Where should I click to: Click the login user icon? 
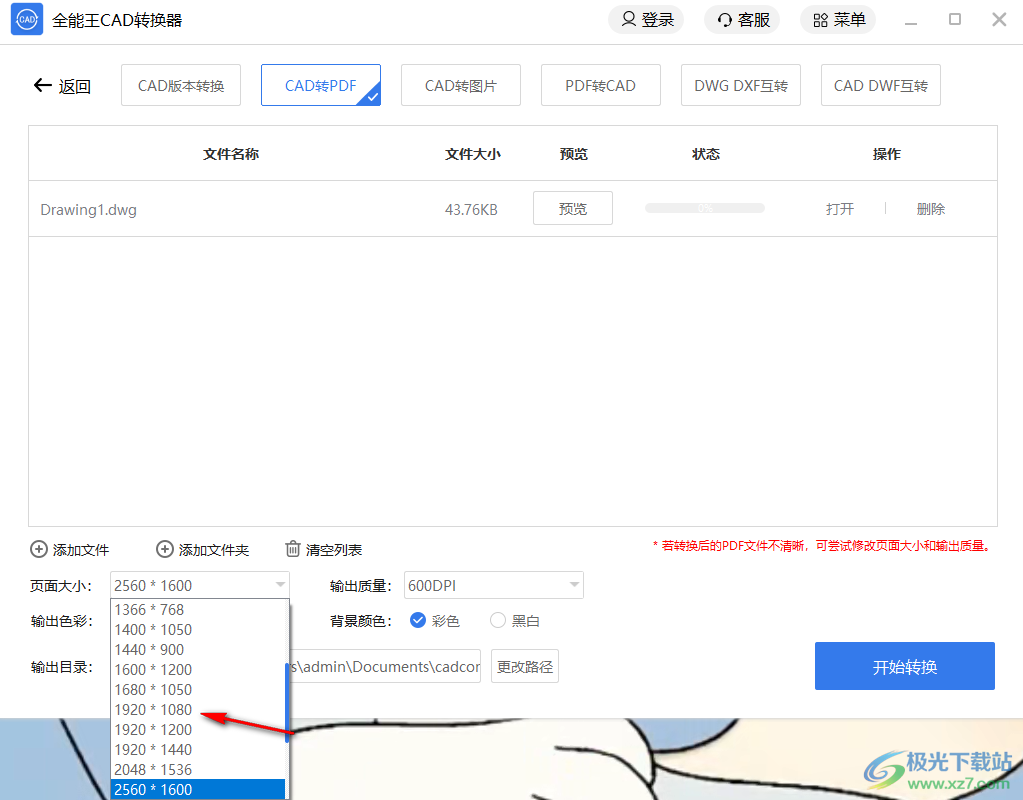pyautogui.click(x=628, y=20)
